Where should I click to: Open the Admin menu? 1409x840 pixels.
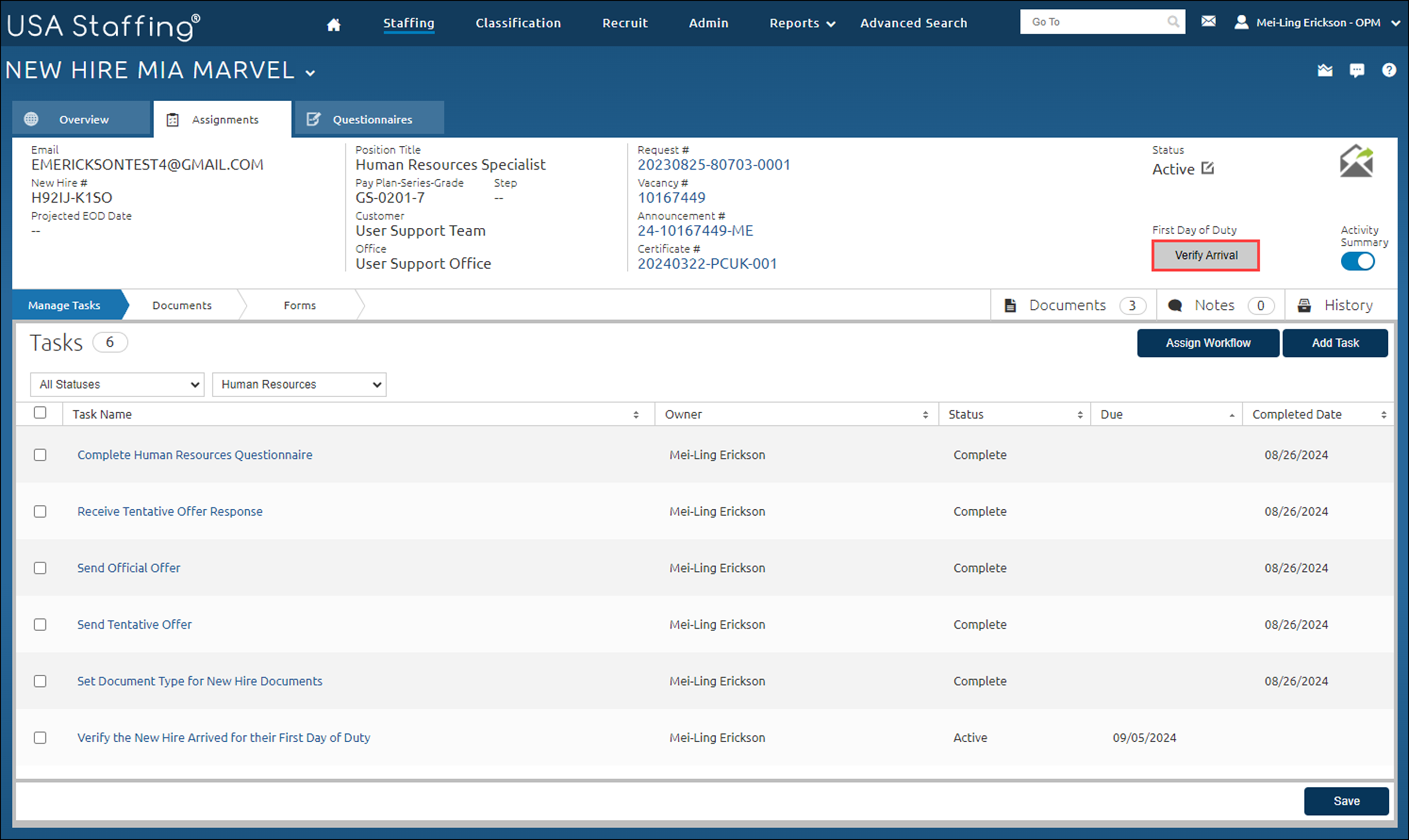pos(708,23)
